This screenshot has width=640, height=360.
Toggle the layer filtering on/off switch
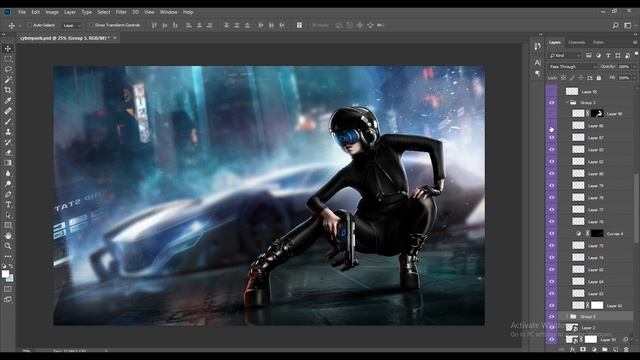point(636,54)
